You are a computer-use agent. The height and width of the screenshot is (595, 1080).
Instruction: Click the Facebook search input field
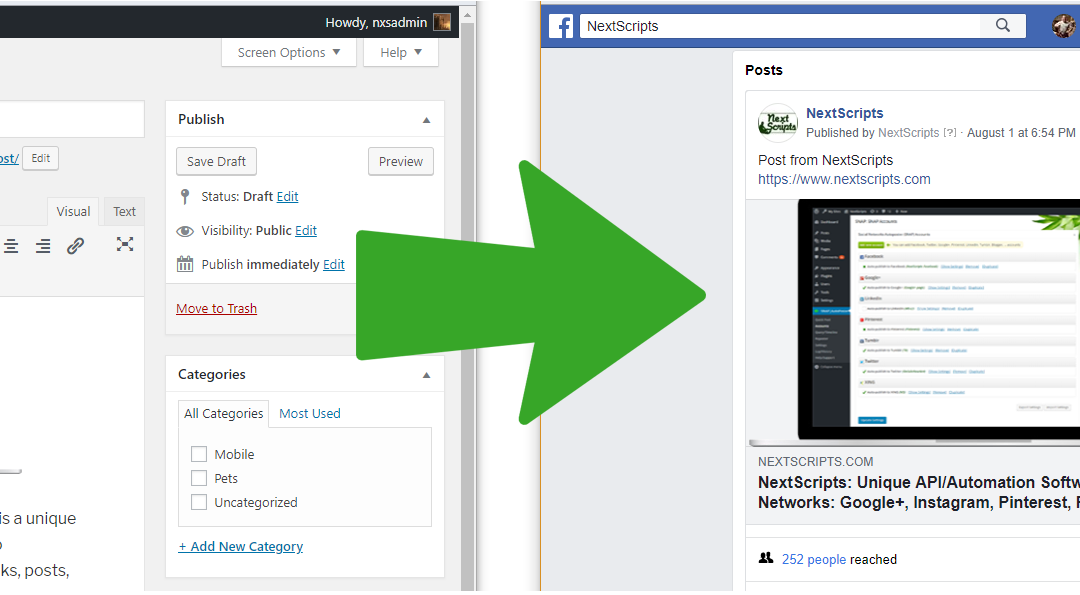pos(780,25)
